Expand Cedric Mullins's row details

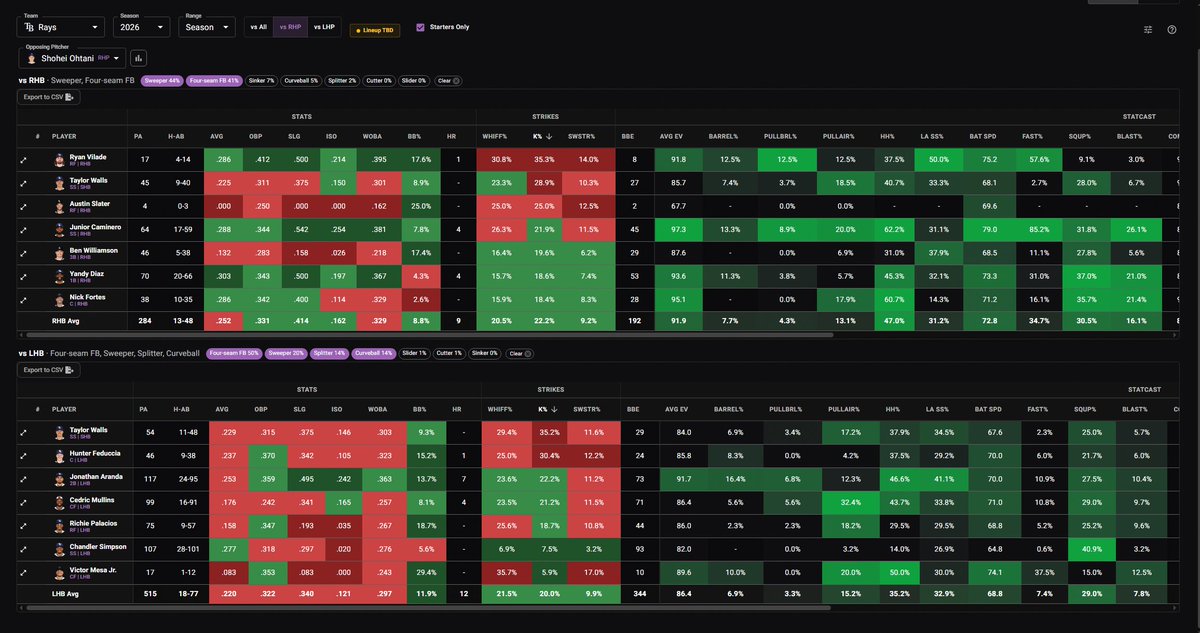point(23,501)
